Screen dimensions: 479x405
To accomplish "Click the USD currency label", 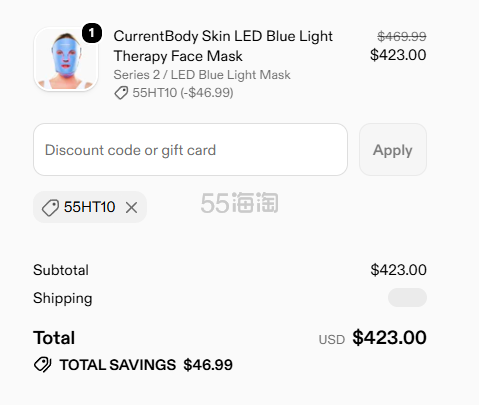I will [331, 340].
